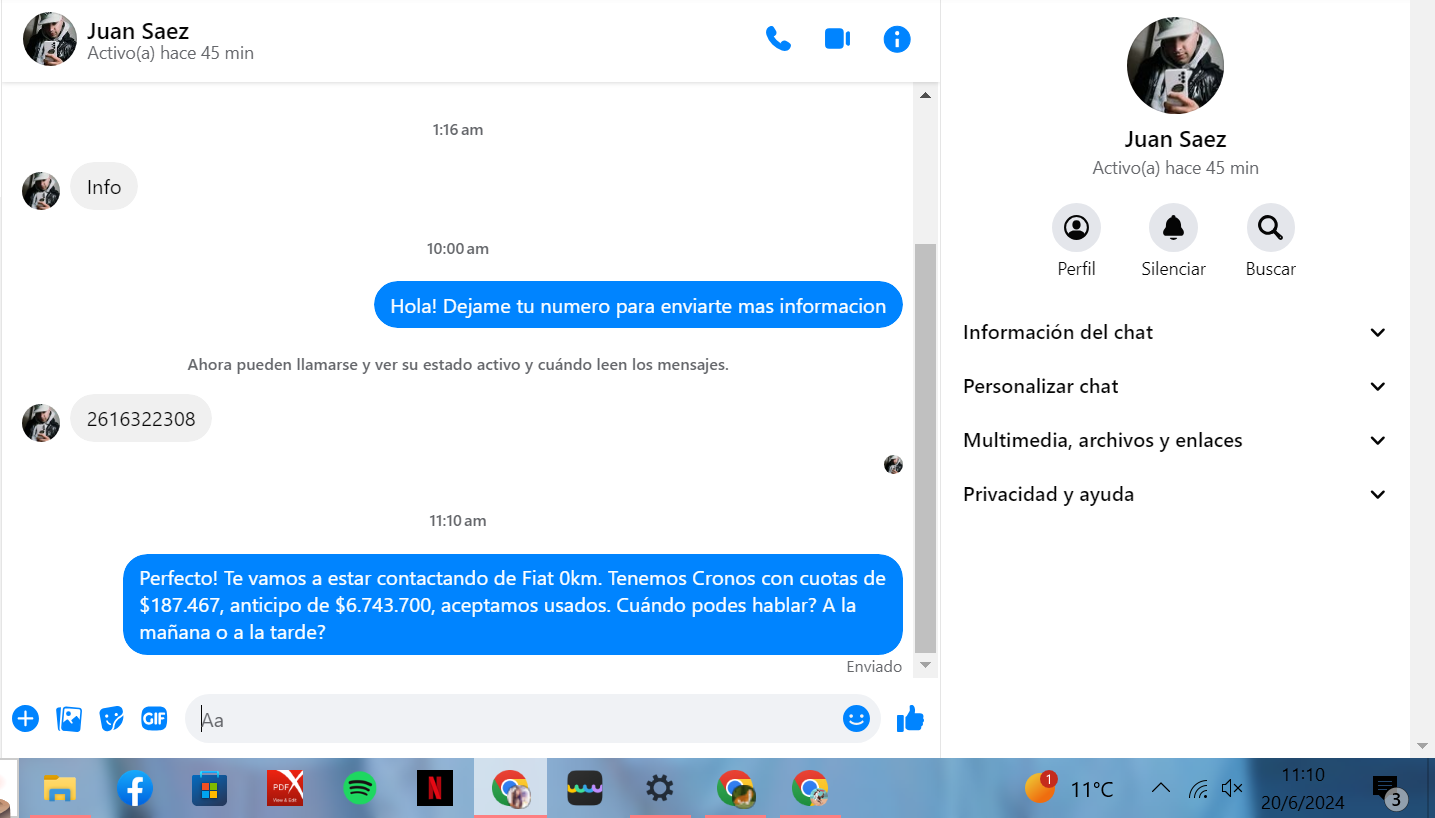Open the GIF picker
The height and width of the screenshot is (818, 1435).
[x=154, y=718]
